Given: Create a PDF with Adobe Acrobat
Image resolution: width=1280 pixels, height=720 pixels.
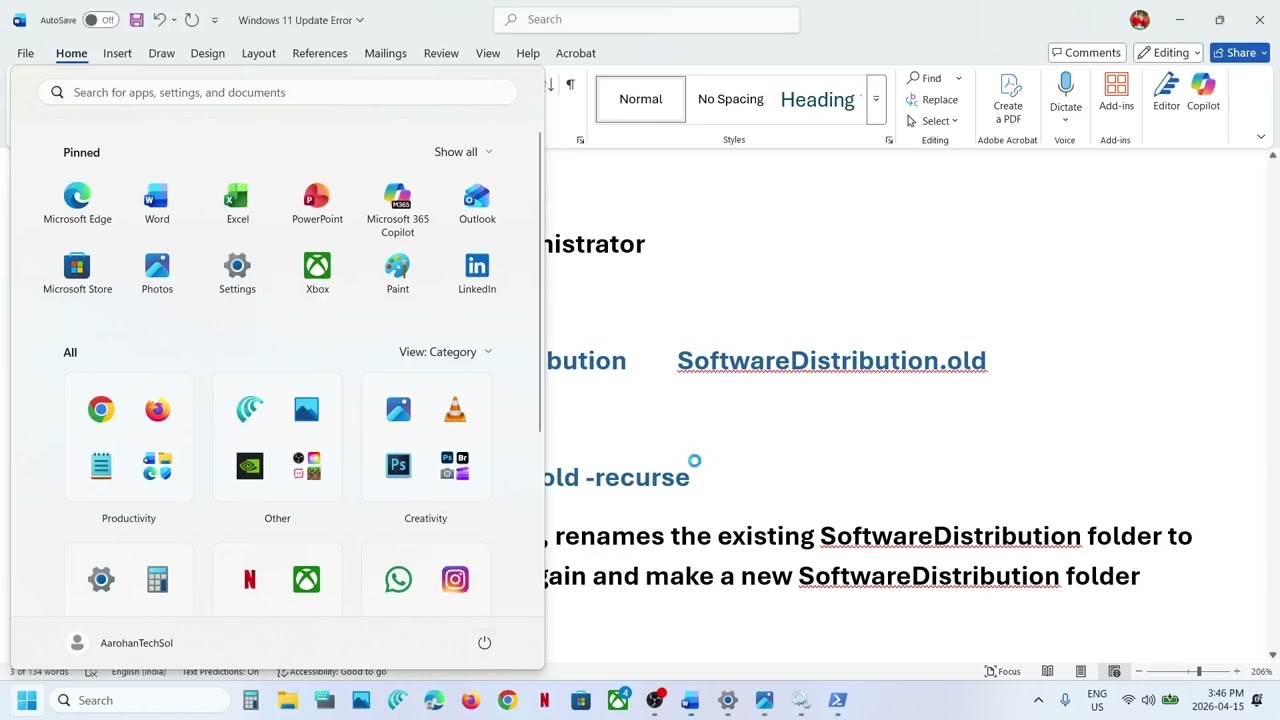Looking at the screenshot, I should [x=1008, y=98].
